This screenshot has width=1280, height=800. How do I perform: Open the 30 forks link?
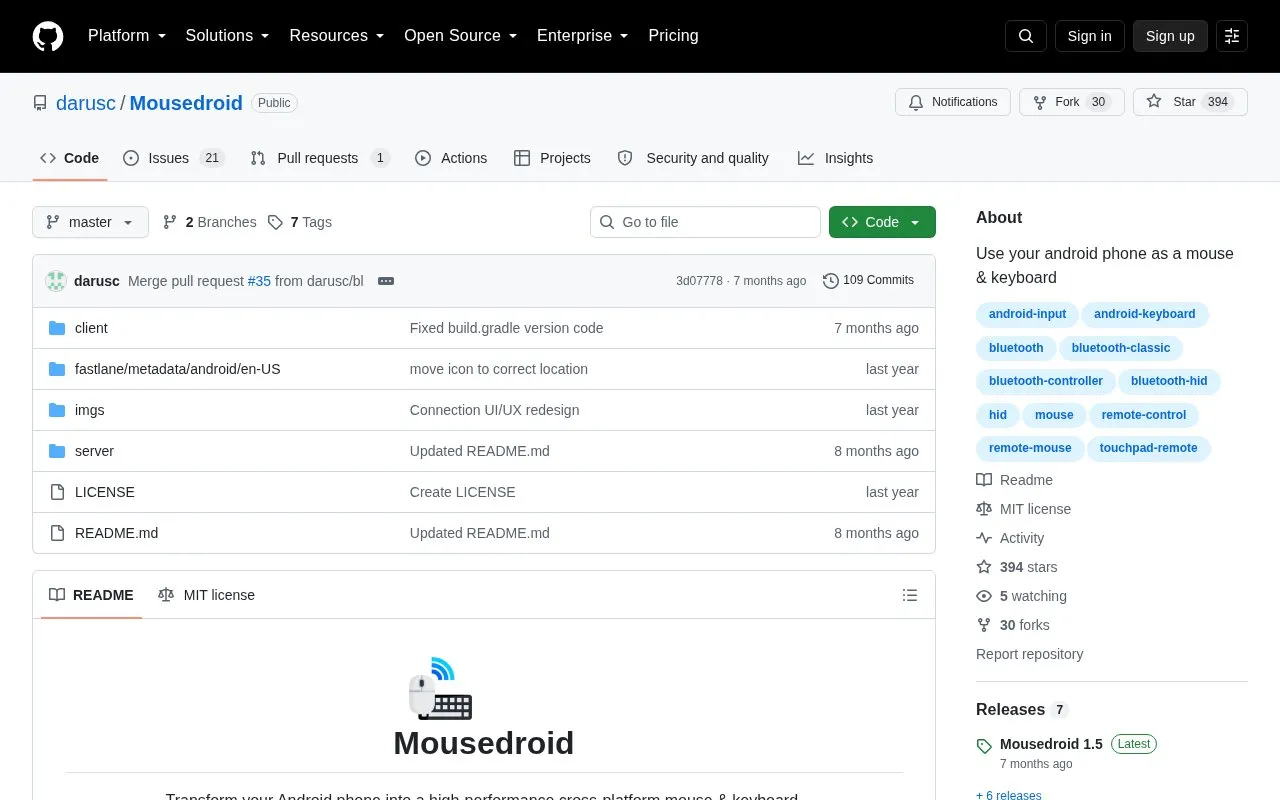click(x=1013, y=625)
